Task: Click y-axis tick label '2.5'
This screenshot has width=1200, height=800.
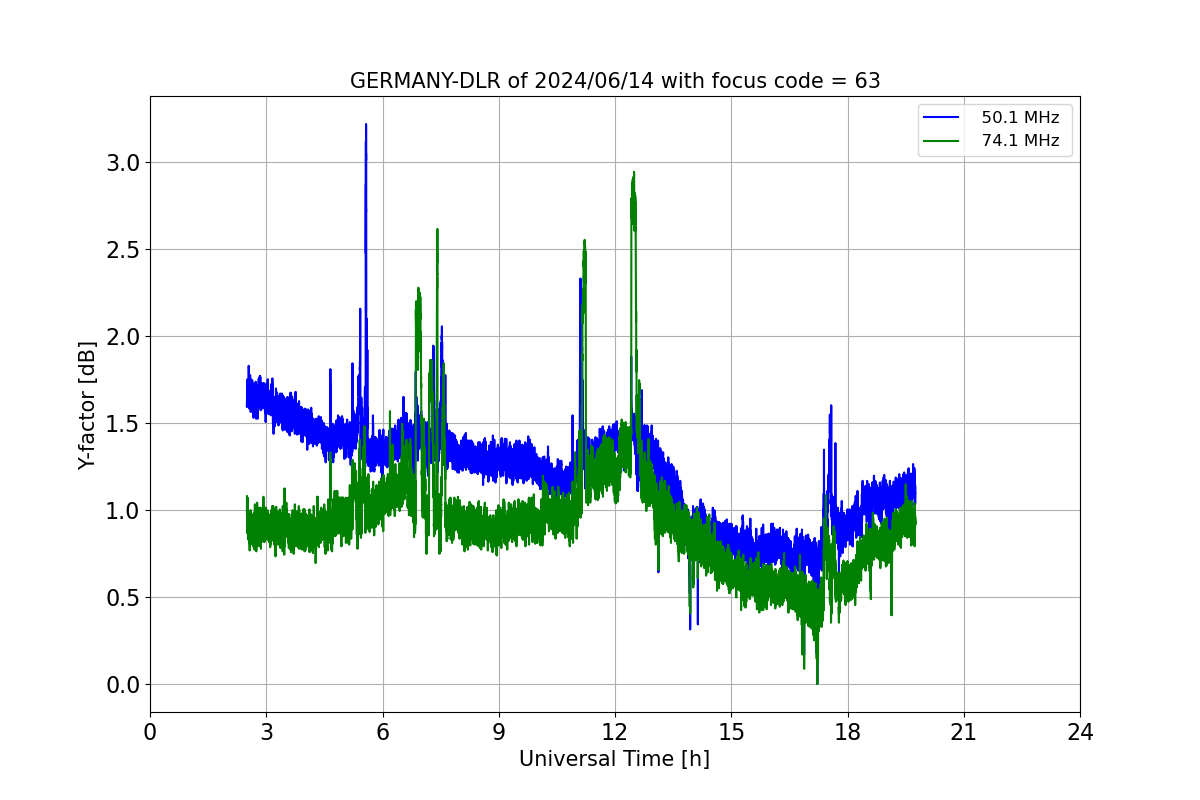Action: pyautogui.click(x=123, y=250)
